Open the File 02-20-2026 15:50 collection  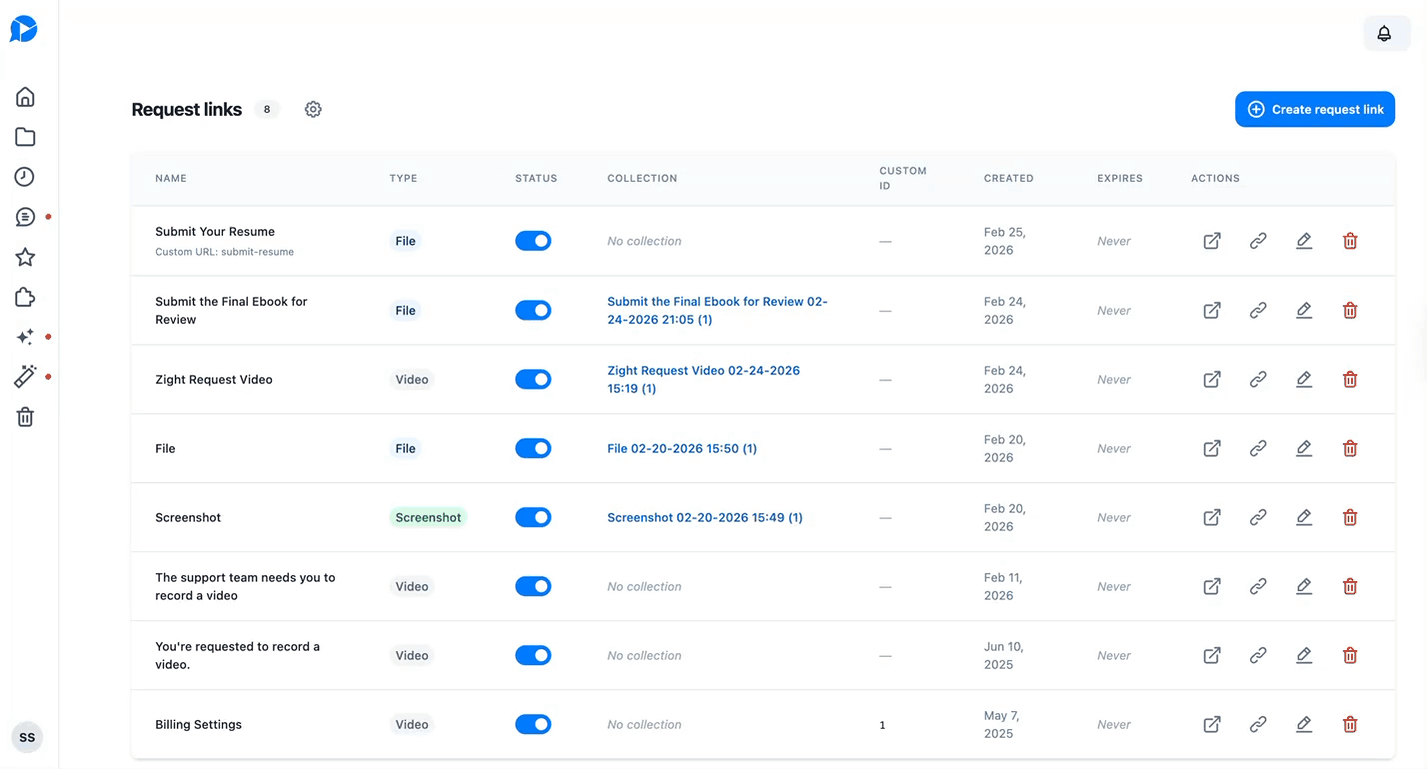[681, 448]
